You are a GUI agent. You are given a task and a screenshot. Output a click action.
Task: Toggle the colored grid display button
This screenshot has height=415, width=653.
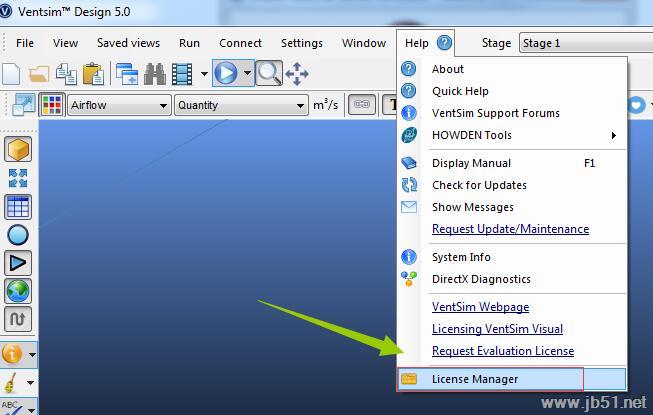pos(52,105)
